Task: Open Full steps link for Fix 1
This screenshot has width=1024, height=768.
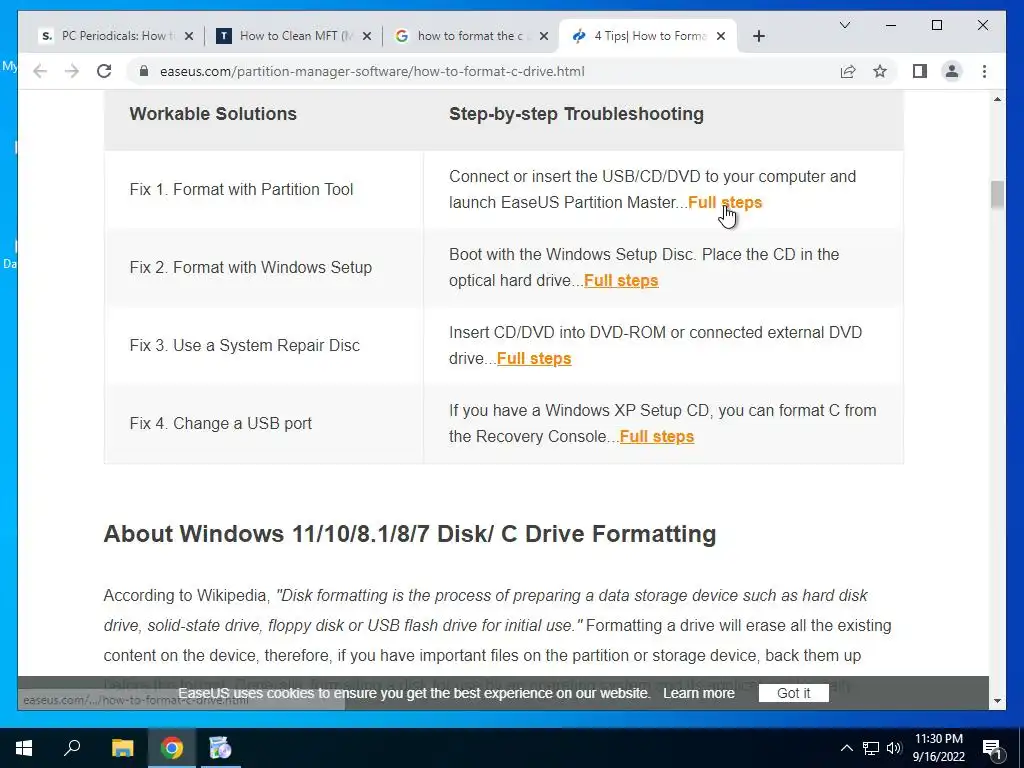Action: click(725, 202)
